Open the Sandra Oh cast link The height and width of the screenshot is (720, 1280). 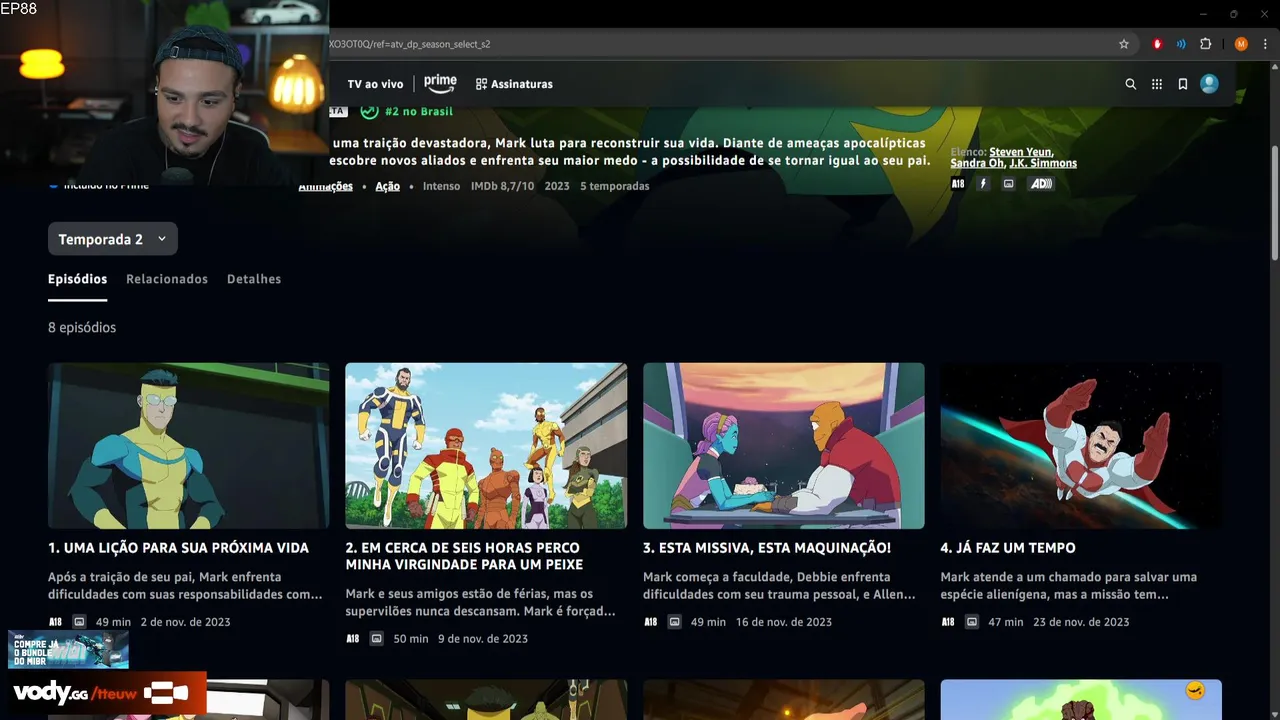click(x=976, y=163)
